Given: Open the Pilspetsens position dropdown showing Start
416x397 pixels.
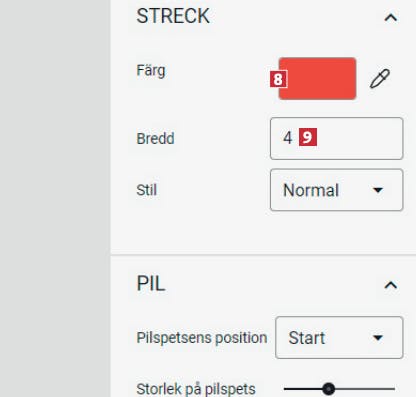Looking at the screenshot, I should pos(339,338).
